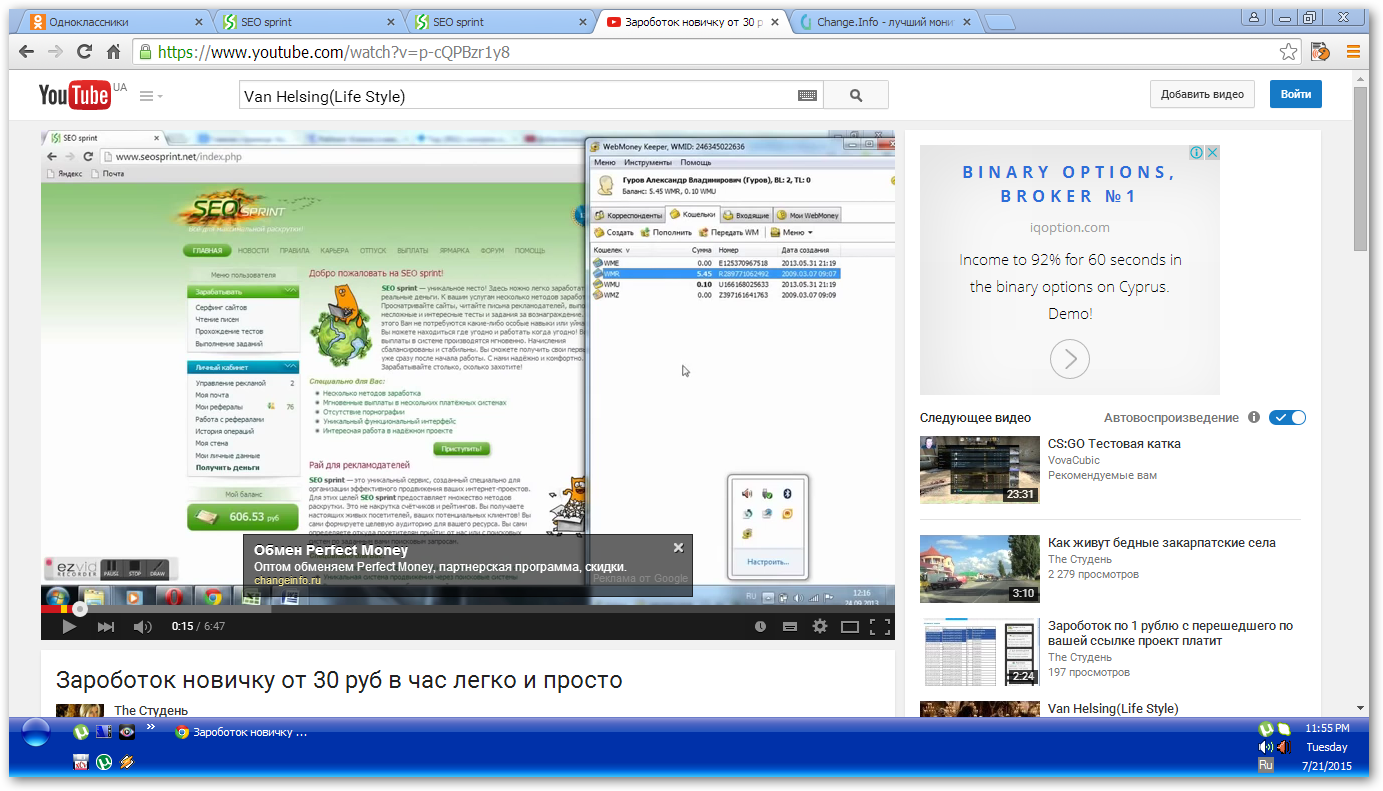Click the video progress bar scrubber
The width and height of the screenshot is (1383, 791).
(x=80, y=608)
